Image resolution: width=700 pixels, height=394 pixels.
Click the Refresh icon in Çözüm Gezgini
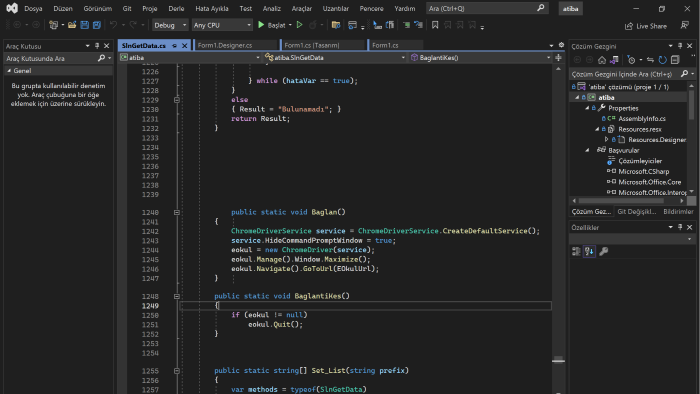click(662, 60)
